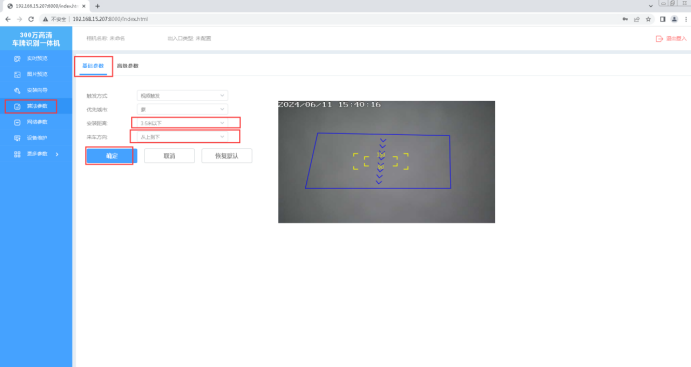This screenshot has height=367, width=691.
Task: Open the browser profile avatar icon
Action: tap(674, 19)
